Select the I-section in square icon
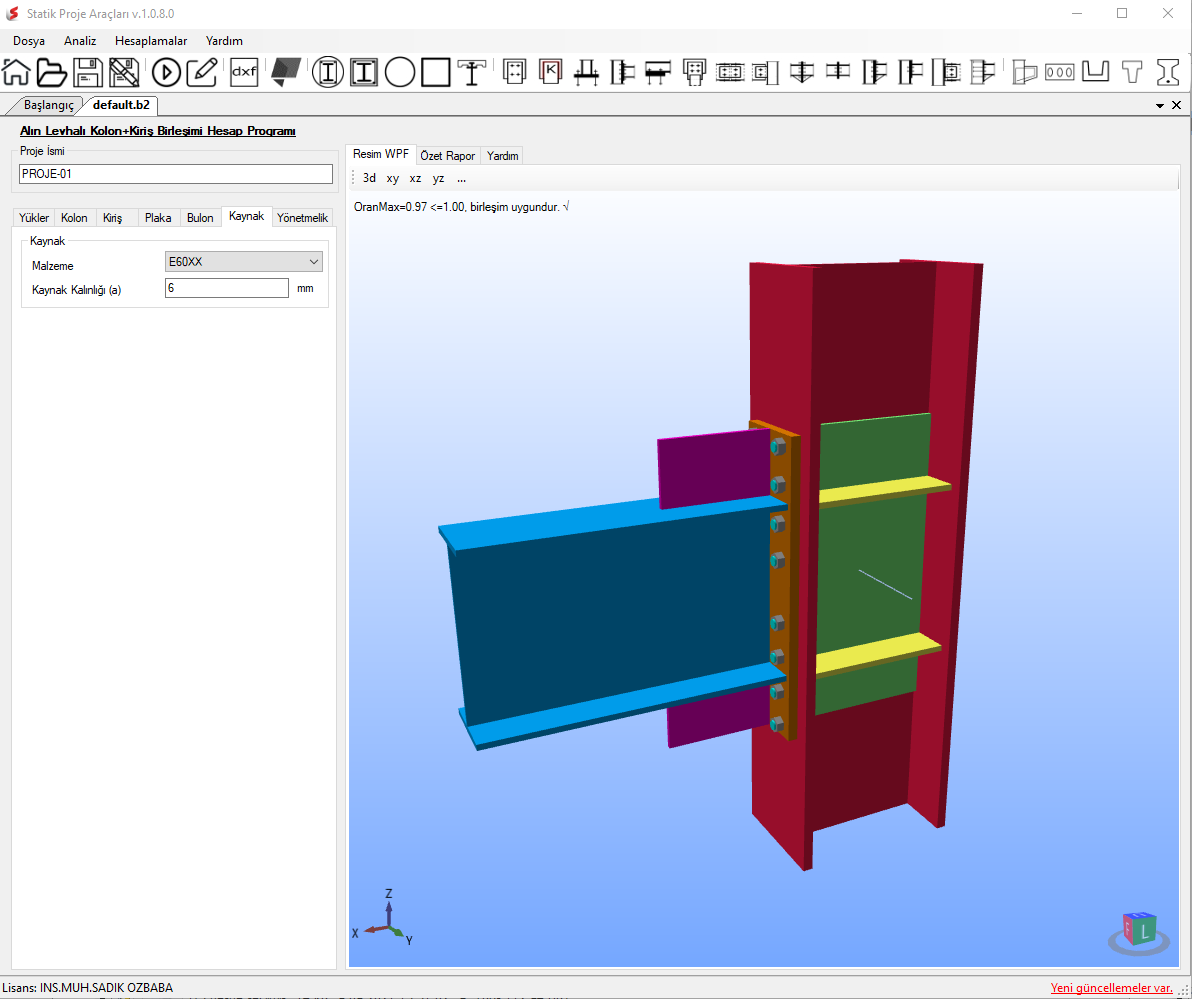 [x=364, y=72]
